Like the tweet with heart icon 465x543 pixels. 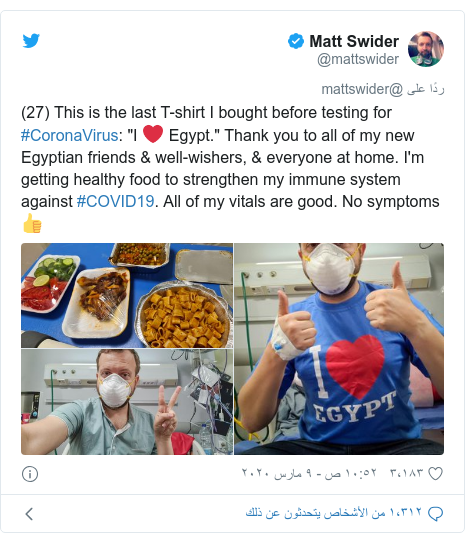pyautogui.click(x=436, y=473)
